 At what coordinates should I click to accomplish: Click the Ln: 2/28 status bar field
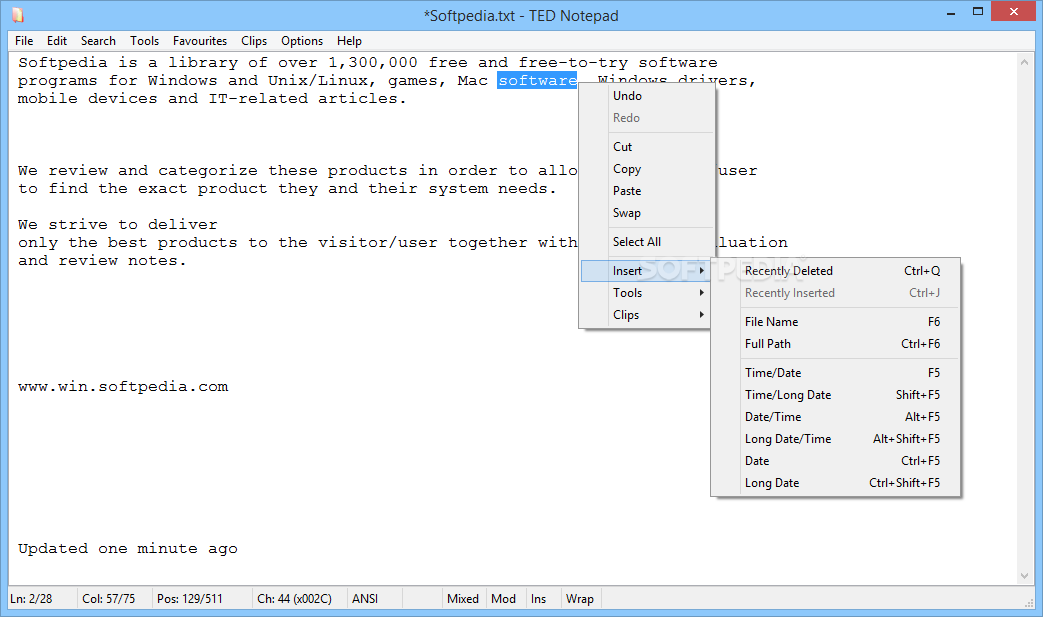(x=41, y=598)
